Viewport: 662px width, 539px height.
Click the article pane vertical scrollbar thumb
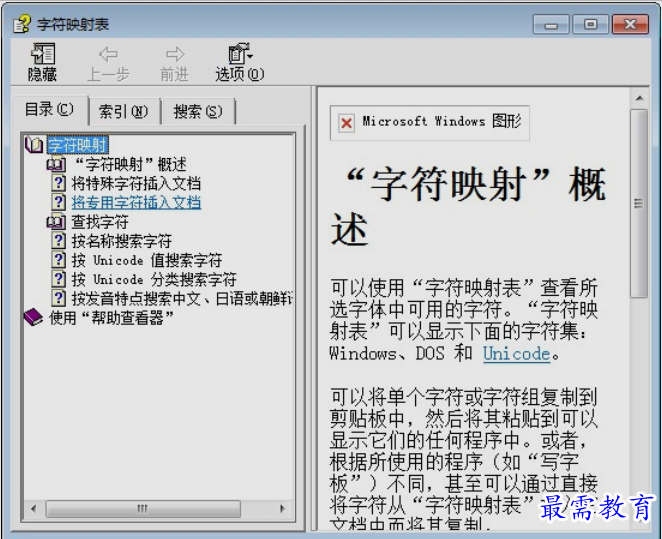pos(639,203)
